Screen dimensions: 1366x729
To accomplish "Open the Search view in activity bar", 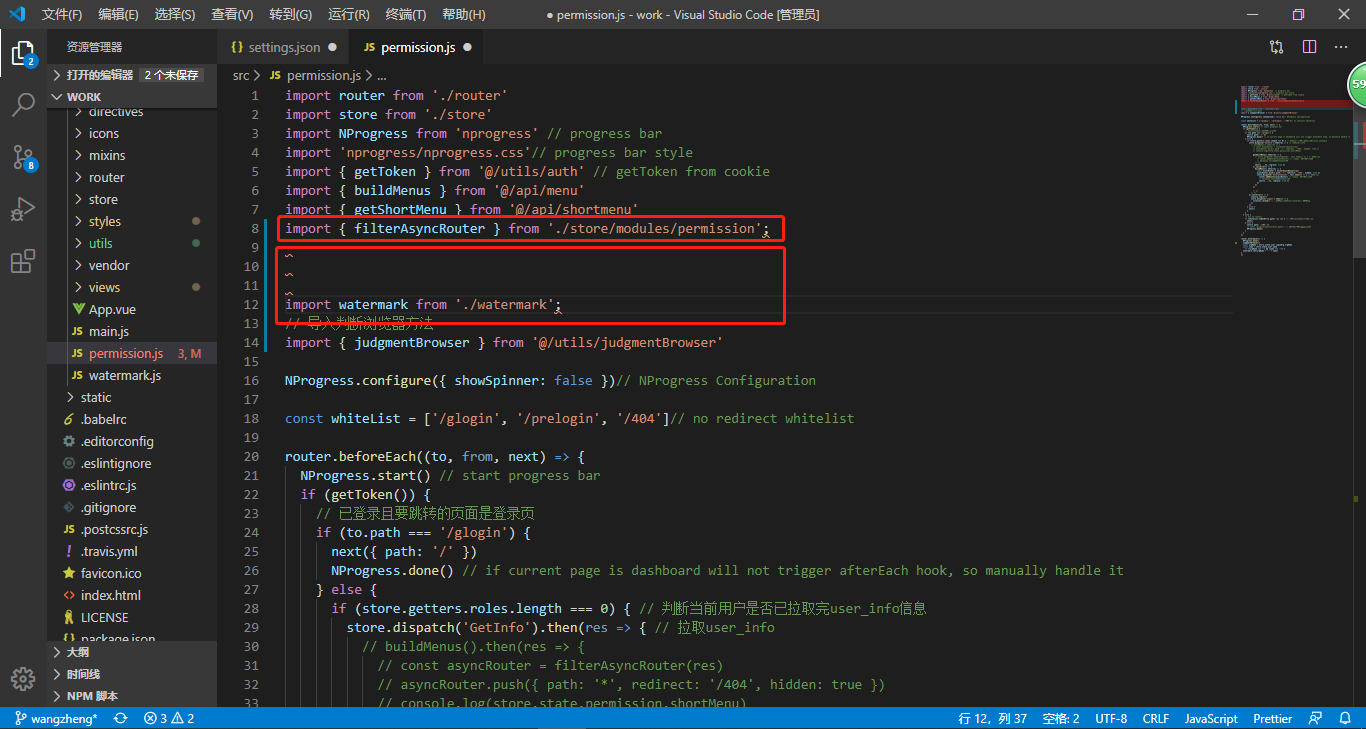I will click(x=23, y=105).
